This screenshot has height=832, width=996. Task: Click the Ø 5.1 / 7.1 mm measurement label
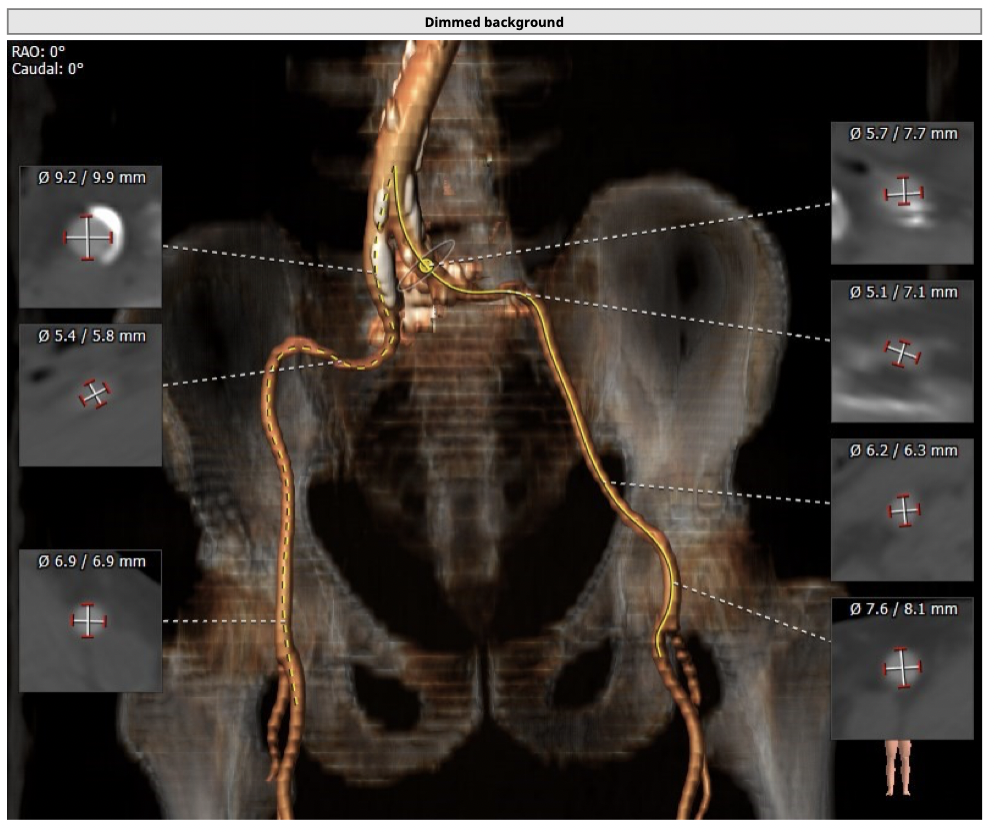point(903,292)
